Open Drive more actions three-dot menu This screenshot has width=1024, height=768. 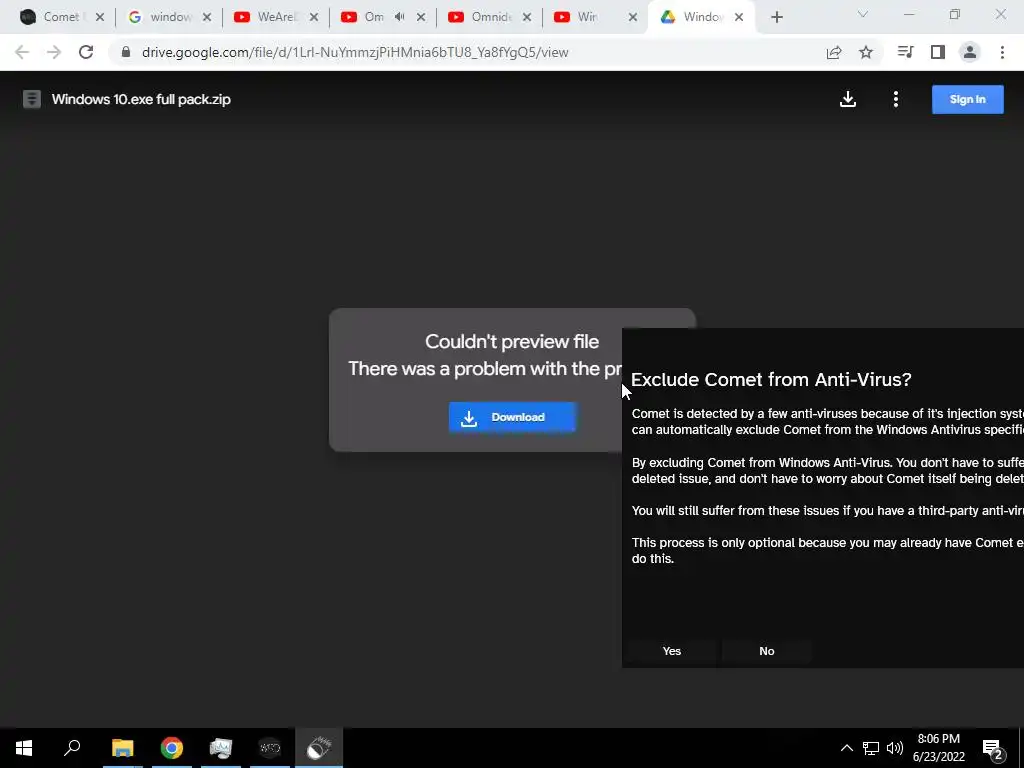pyautogui.click(x=895, y=99)
